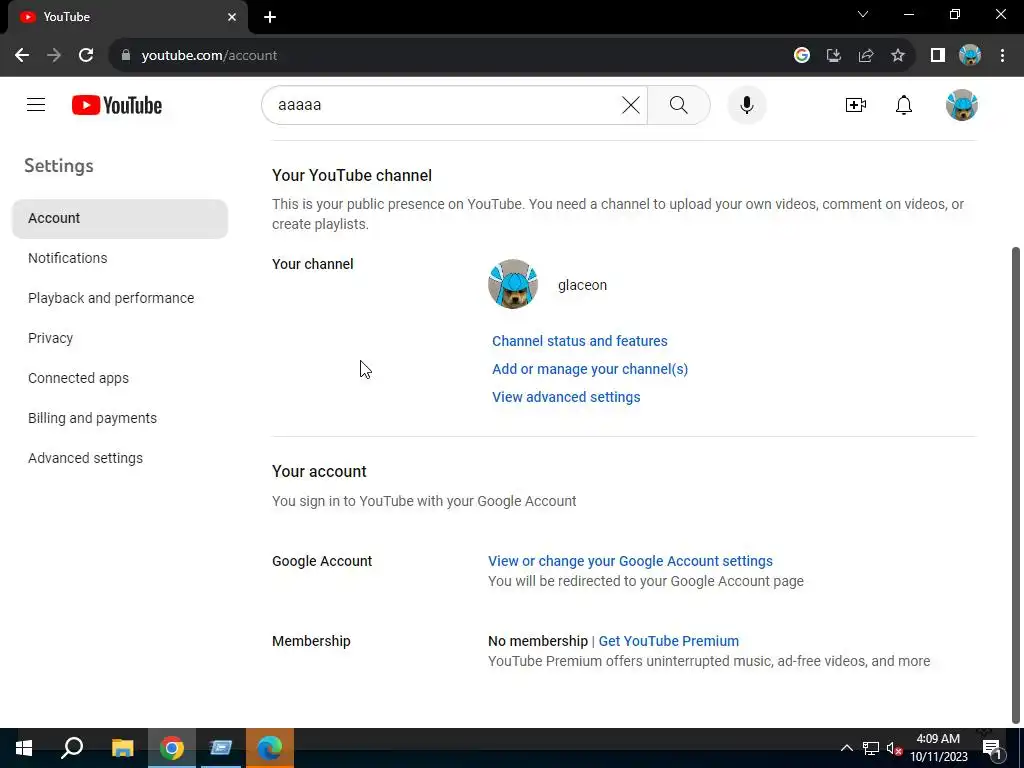The image size is (1024, 768).
Task: Open Channel status and features link
Action: pos(579,341)
